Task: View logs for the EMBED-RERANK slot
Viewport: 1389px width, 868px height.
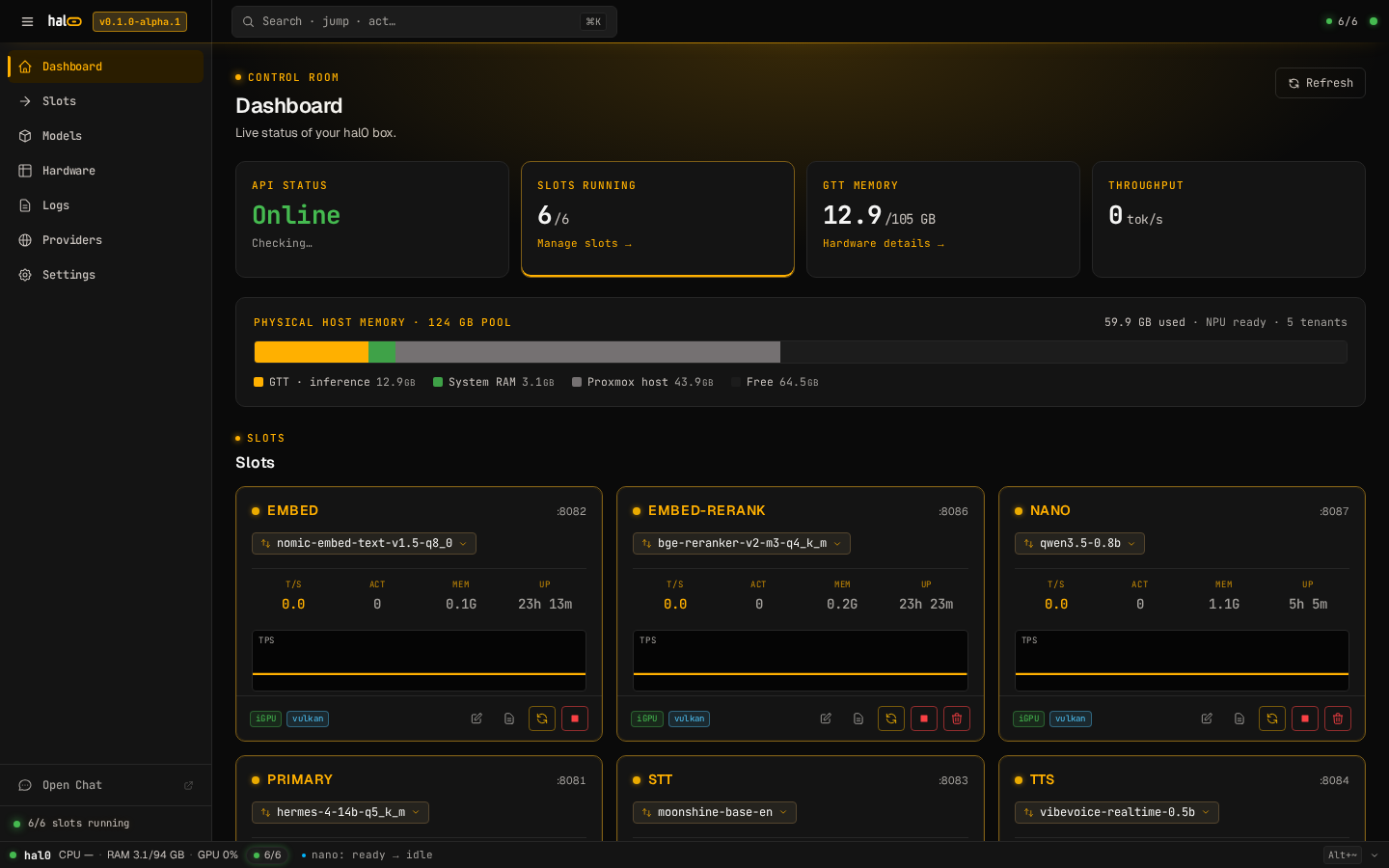Action: [x=858, y=719]
